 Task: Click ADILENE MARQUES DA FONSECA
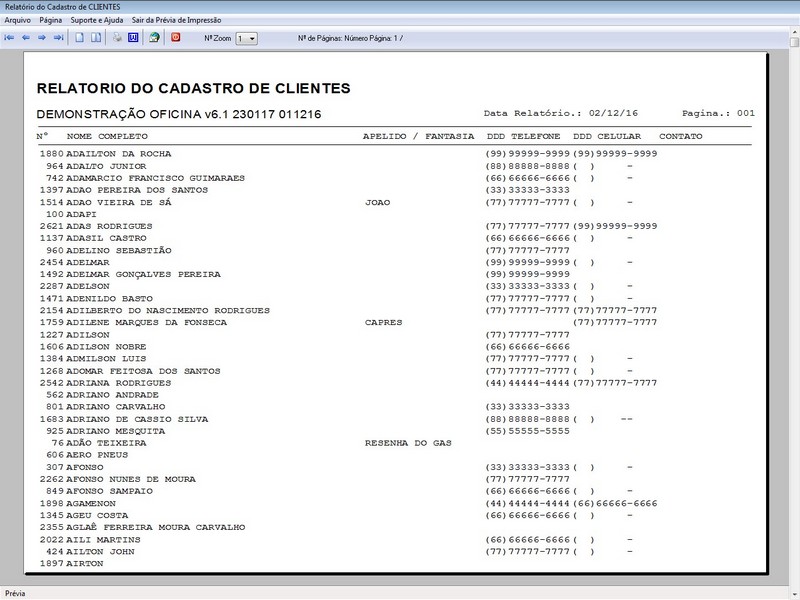tap(146, 322)
